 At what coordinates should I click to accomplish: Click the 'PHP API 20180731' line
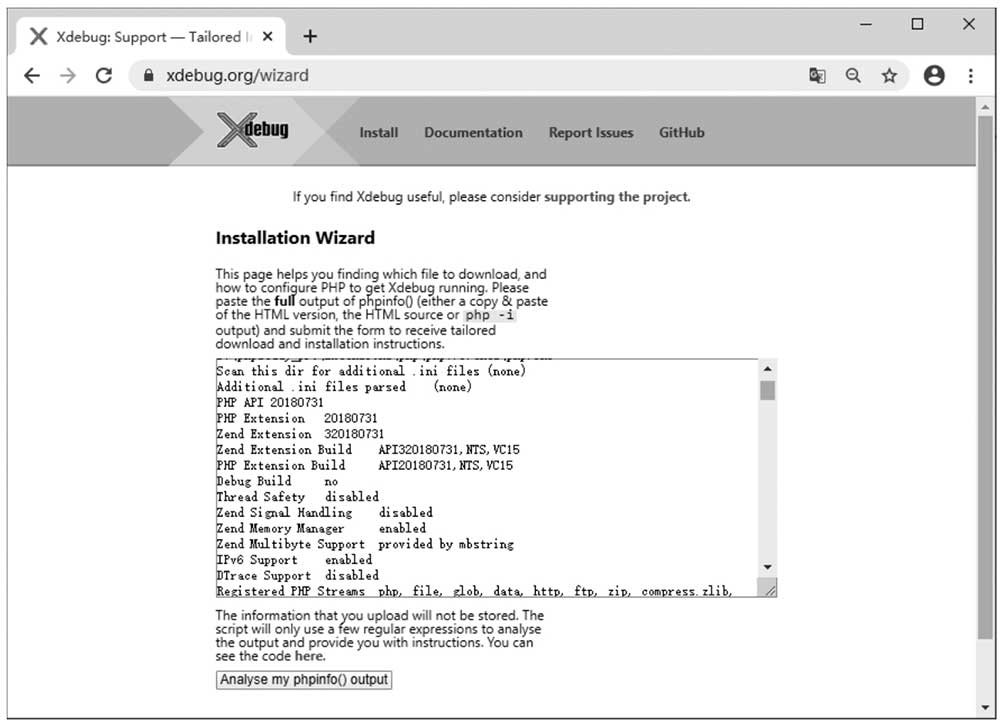pyautogui.click(x=270, y=403)
